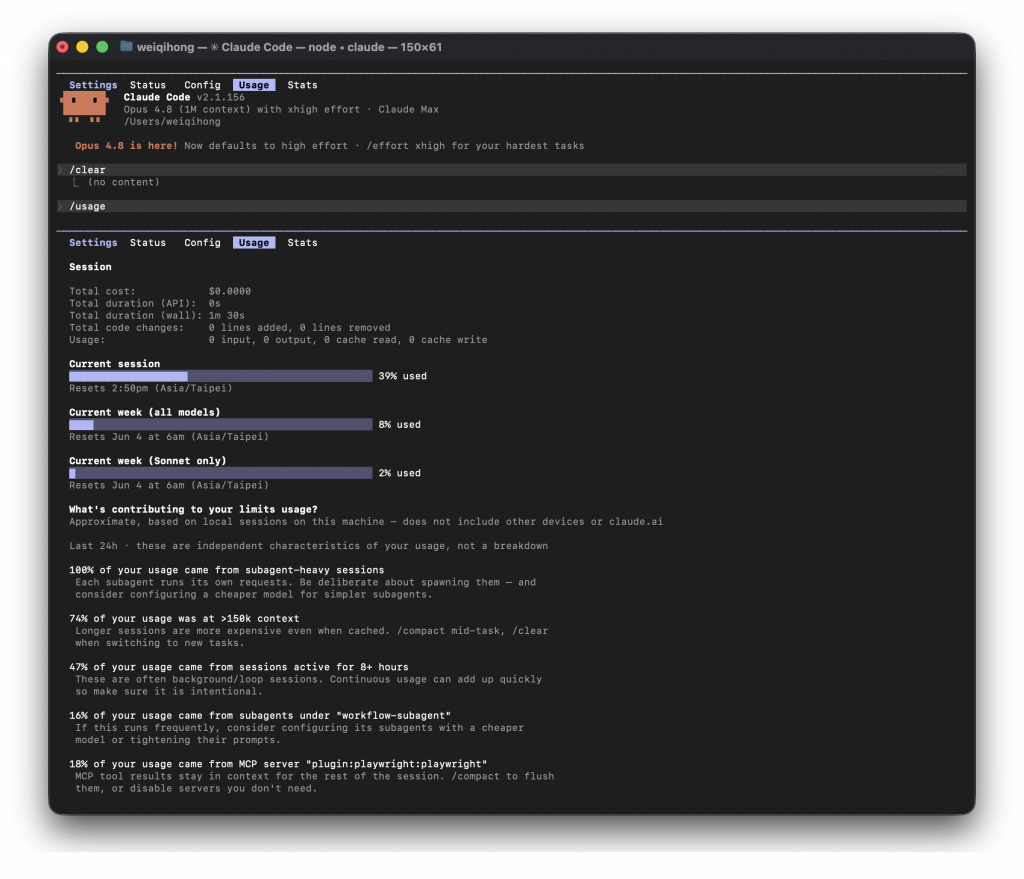This screenshot has height=879, width=1024.
Task: Click the Session heading
Action: [x=90, y=267]
